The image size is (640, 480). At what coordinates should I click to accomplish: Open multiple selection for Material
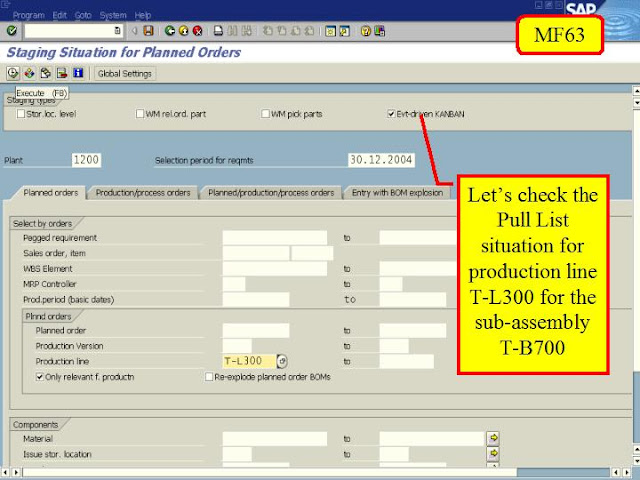click(x=493, y=438)
